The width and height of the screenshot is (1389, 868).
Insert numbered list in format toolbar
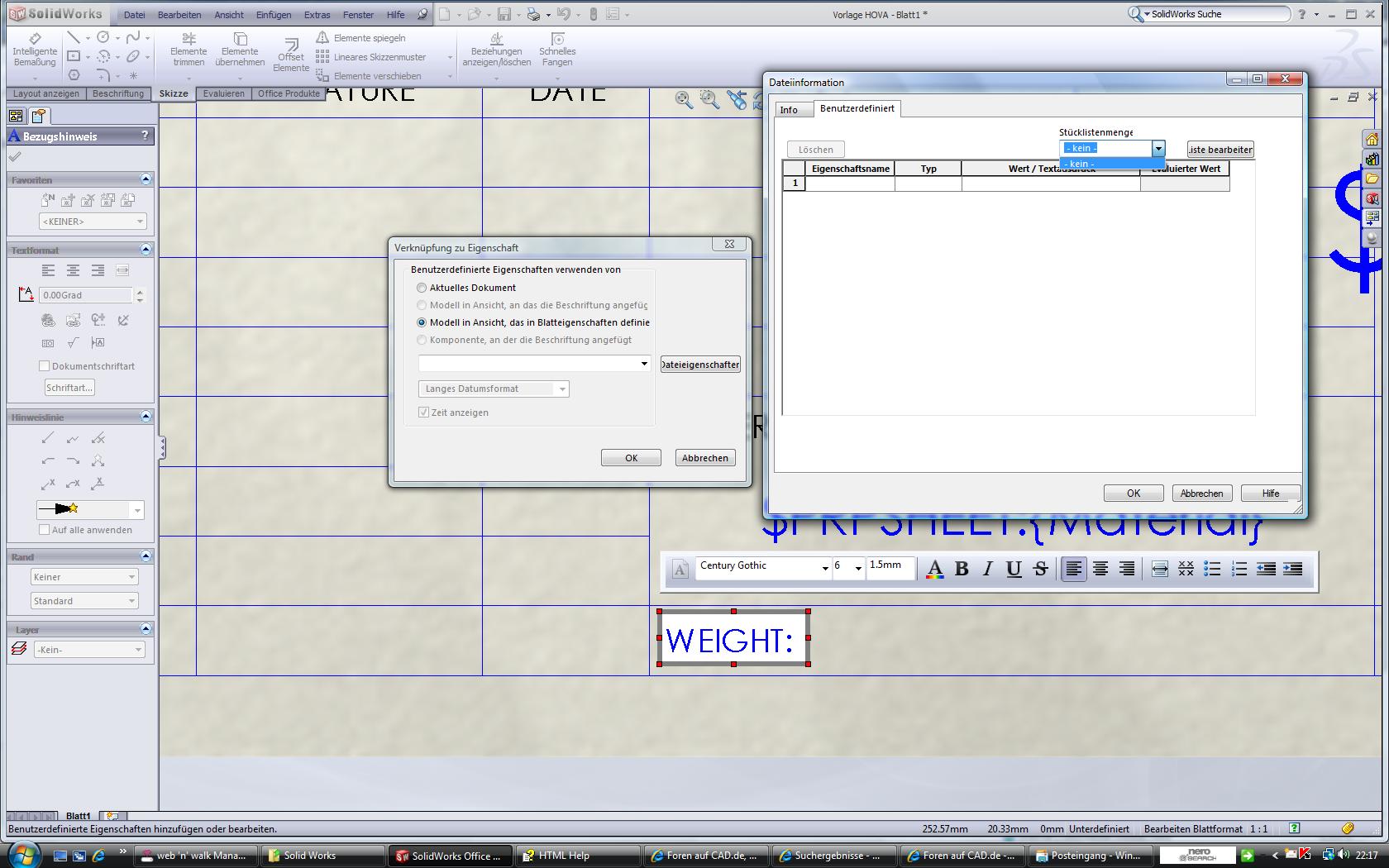1239,569
